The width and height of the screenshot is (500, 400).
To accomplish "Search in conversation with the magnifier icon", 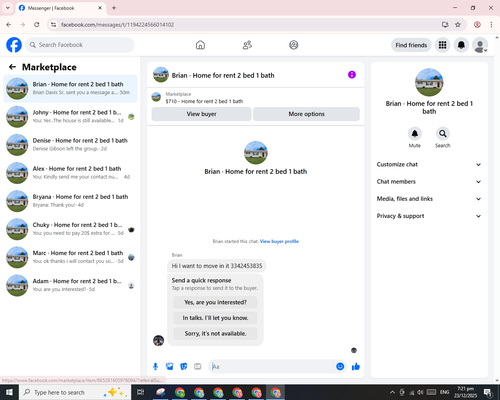I will click(443, 134).
